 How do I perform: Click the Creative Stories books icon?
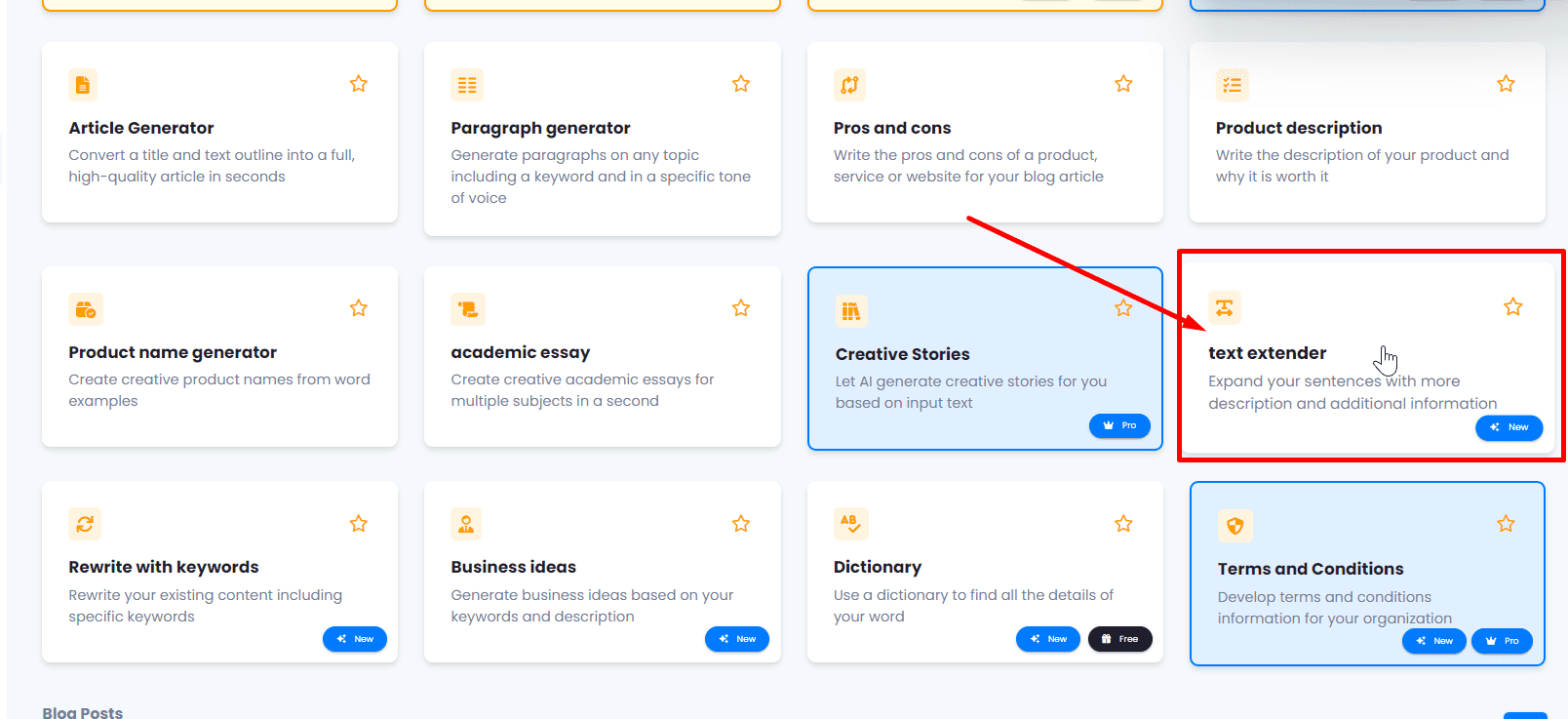851,311
